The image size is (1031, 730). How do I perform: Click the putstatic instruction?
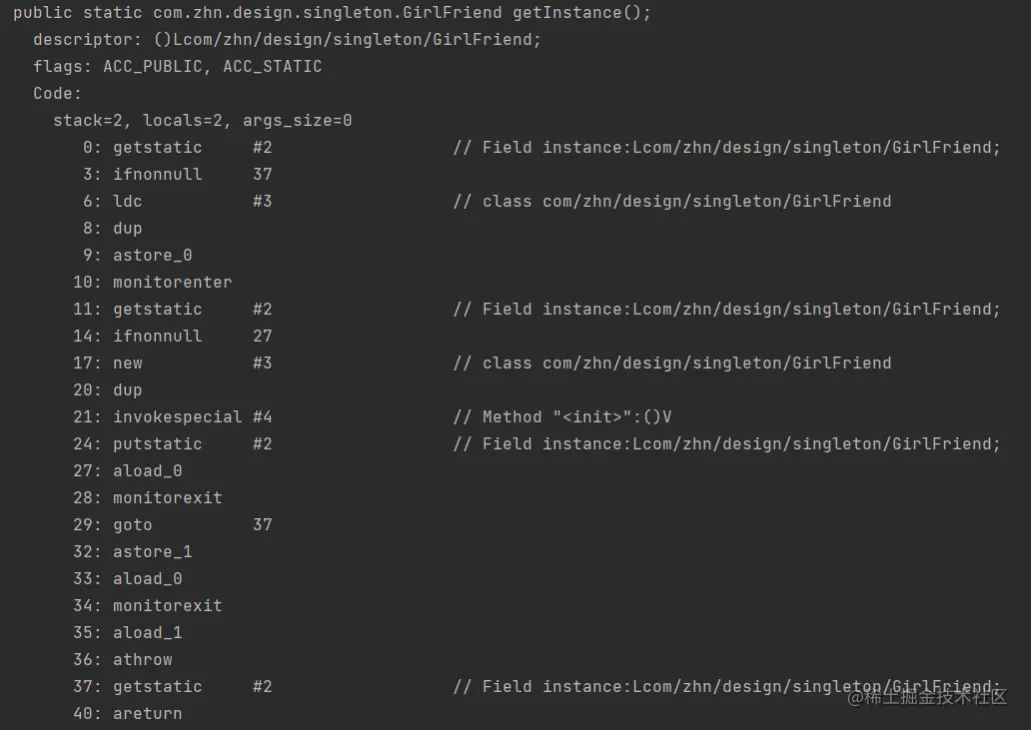pos(157,444)
